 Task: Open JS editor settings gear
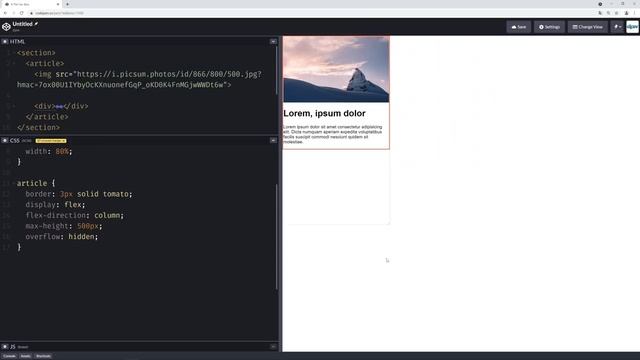tap(5, 347)
